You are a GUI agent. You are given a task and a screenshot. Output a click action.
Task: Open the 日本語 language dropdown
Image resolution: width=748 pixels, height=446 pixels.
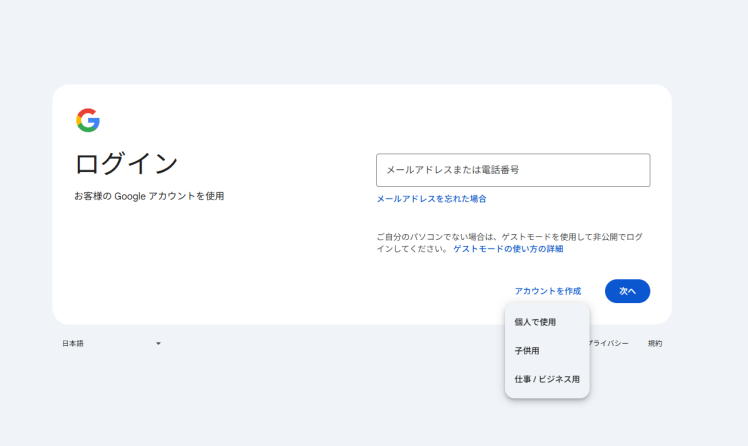coord(111,343)
